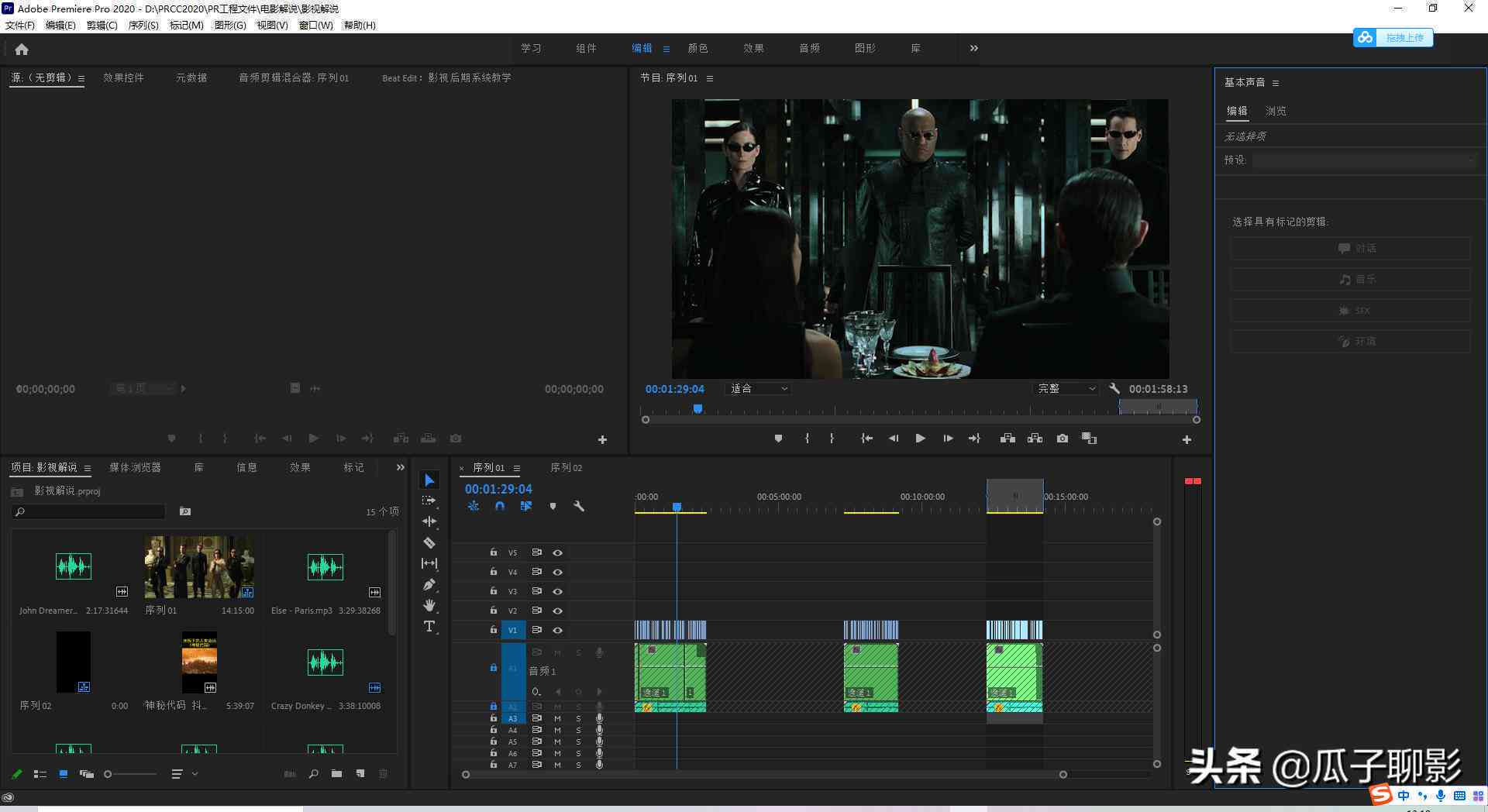Screen dimensions: 1488x812
Task: Click the New Bin folder icon
Action: point(336,773)
